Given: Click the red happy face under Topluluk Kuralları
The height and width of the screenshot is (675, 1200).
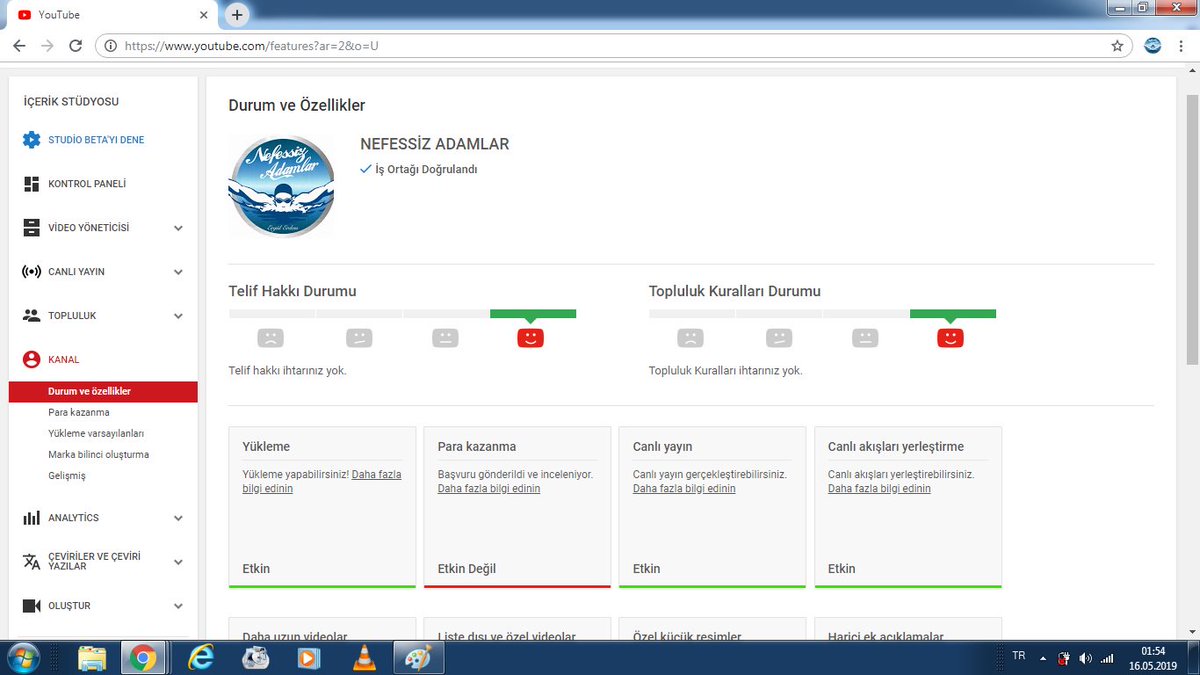Looking at the screenshot, I should coord(950,338).
